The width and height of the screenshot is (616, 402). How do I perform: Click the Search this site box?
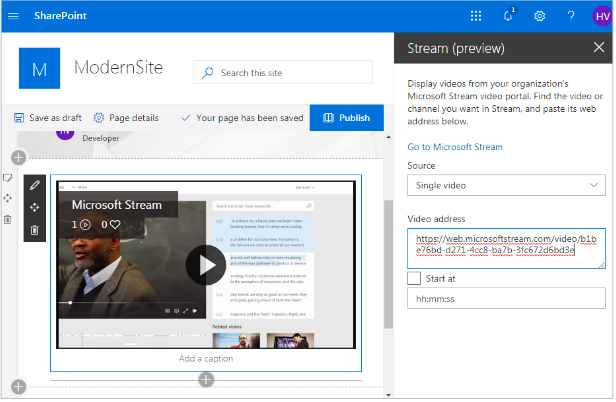point(284,72)
